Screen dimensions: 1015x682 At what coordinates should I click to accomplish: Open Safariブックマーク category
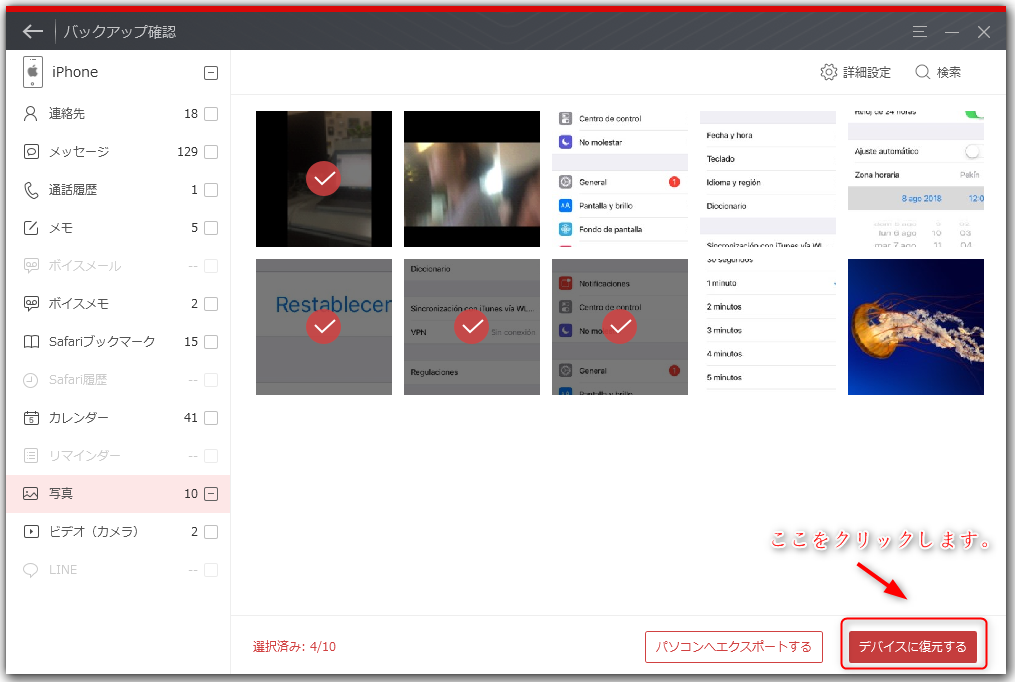(x=118, y=342)
